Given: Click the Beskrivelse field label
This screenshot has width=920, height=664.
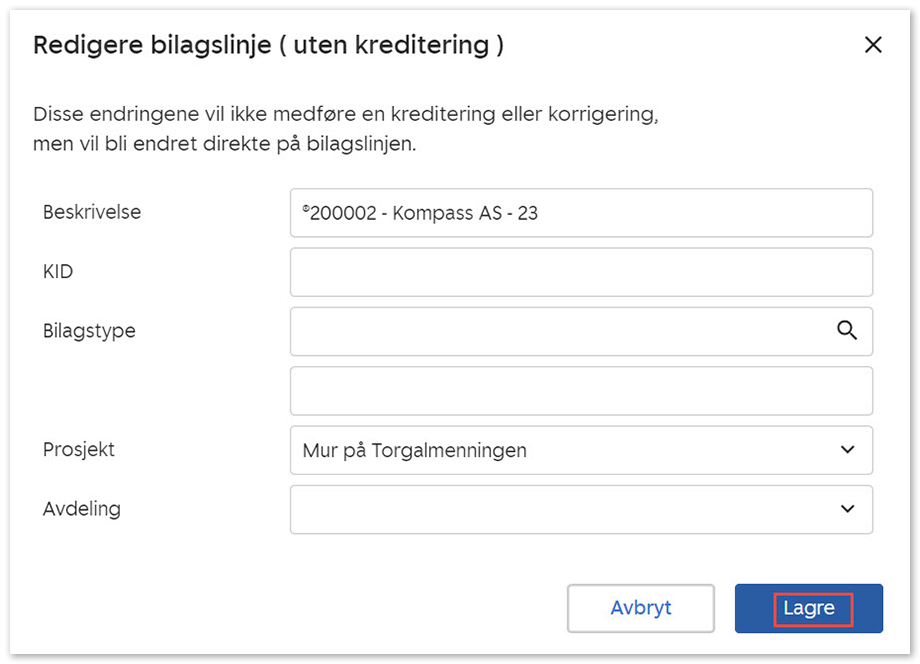Looking at the screenshot, I should click(92, 212).
